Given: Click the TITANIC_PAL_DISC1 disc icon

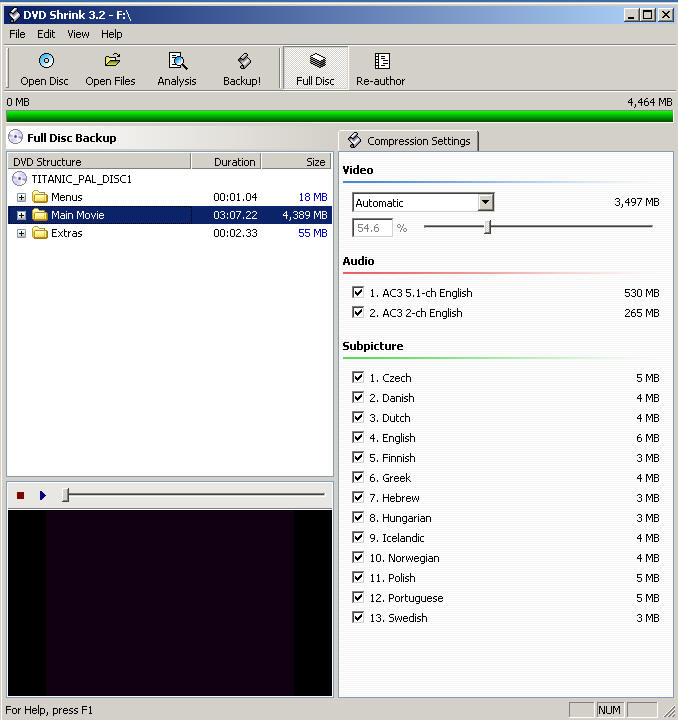Looking at the screenshot, I should tap(19, 179).
